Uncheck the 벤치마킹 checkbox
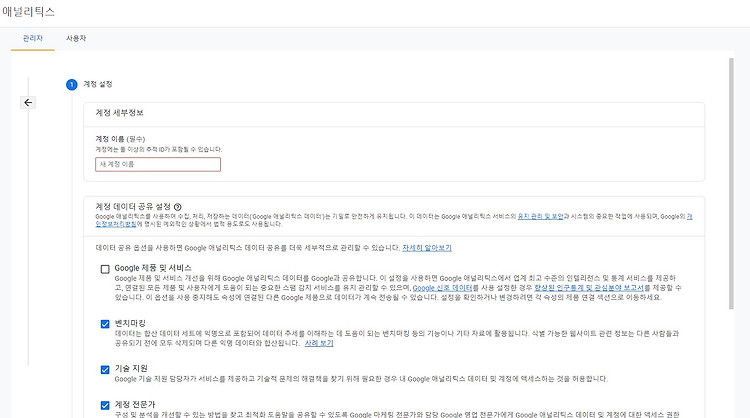The image size is (750, 418). [105, 324]
